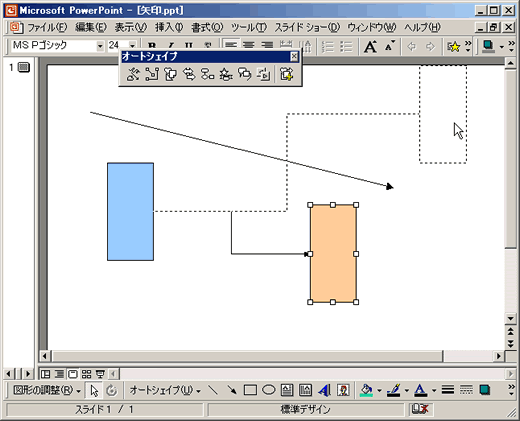This screenshot has width=520, height=421.
Task: Open Callouts in the AutoShapes palette
Action: [x=245, y=74]
